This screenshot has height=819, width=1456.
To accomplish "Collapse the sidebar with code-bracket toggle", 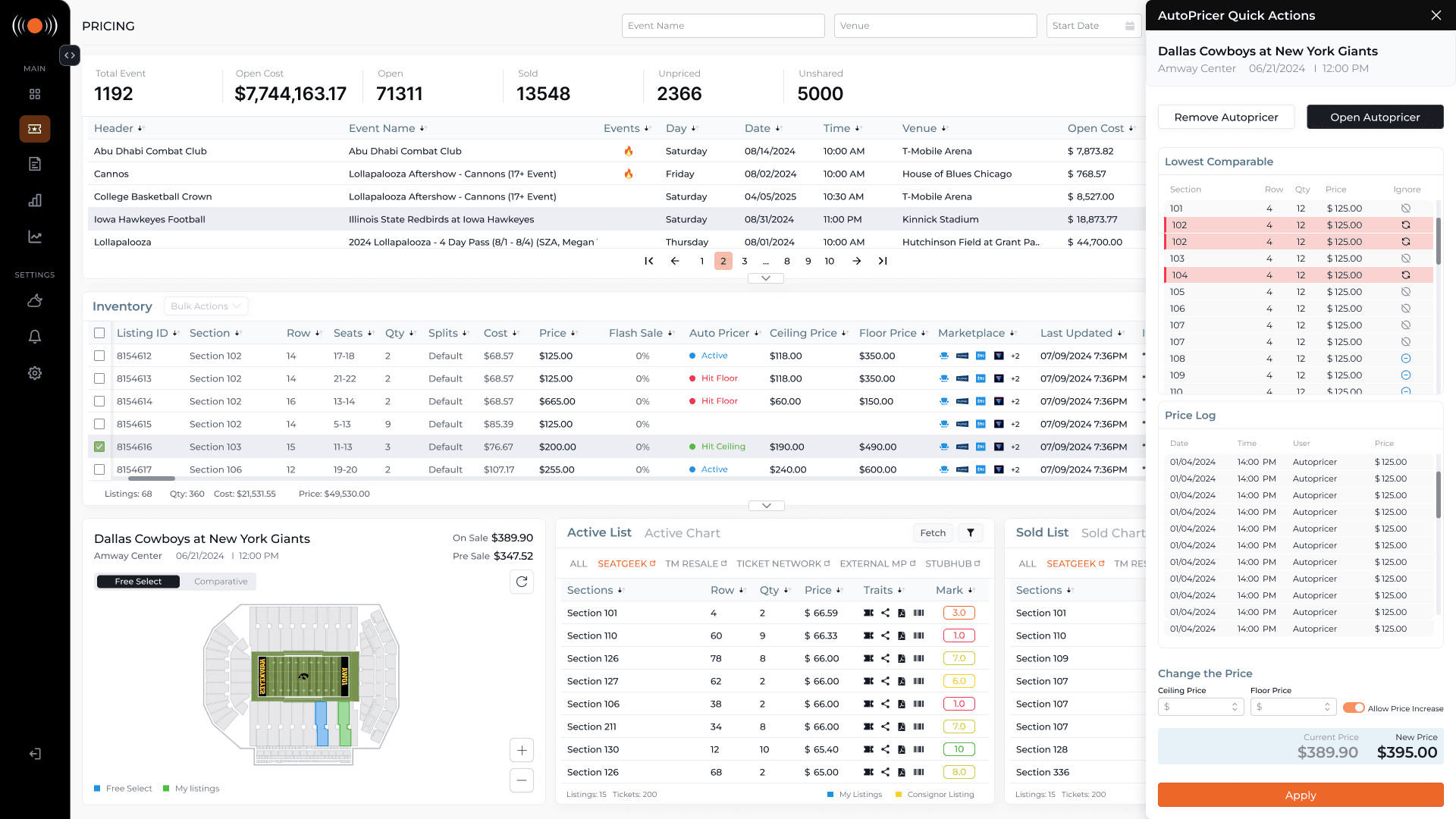I will click(70, 55).
